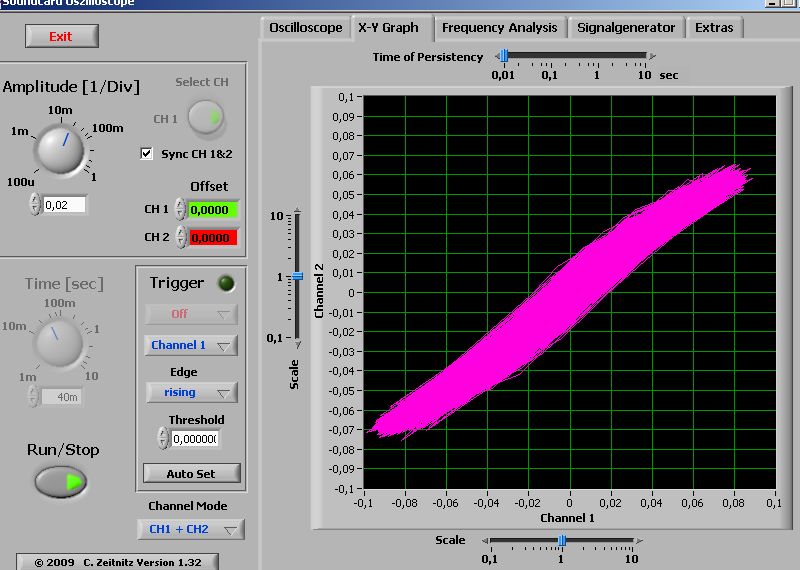Open the trigger mode Off dropdown
This screenshot has width=800, height=570.
point(191,314)
